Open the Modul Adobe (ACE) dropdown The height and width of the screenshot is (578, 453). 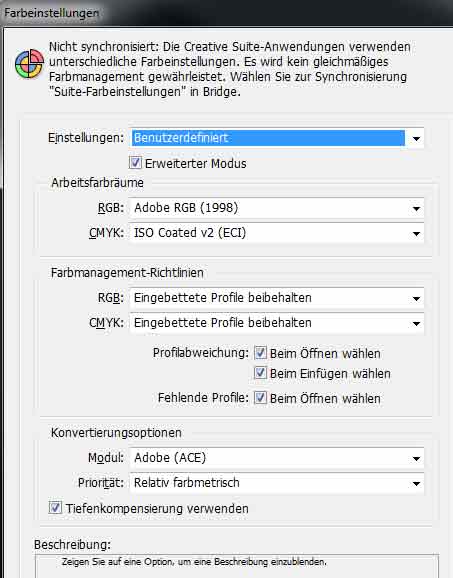point(276,458)
